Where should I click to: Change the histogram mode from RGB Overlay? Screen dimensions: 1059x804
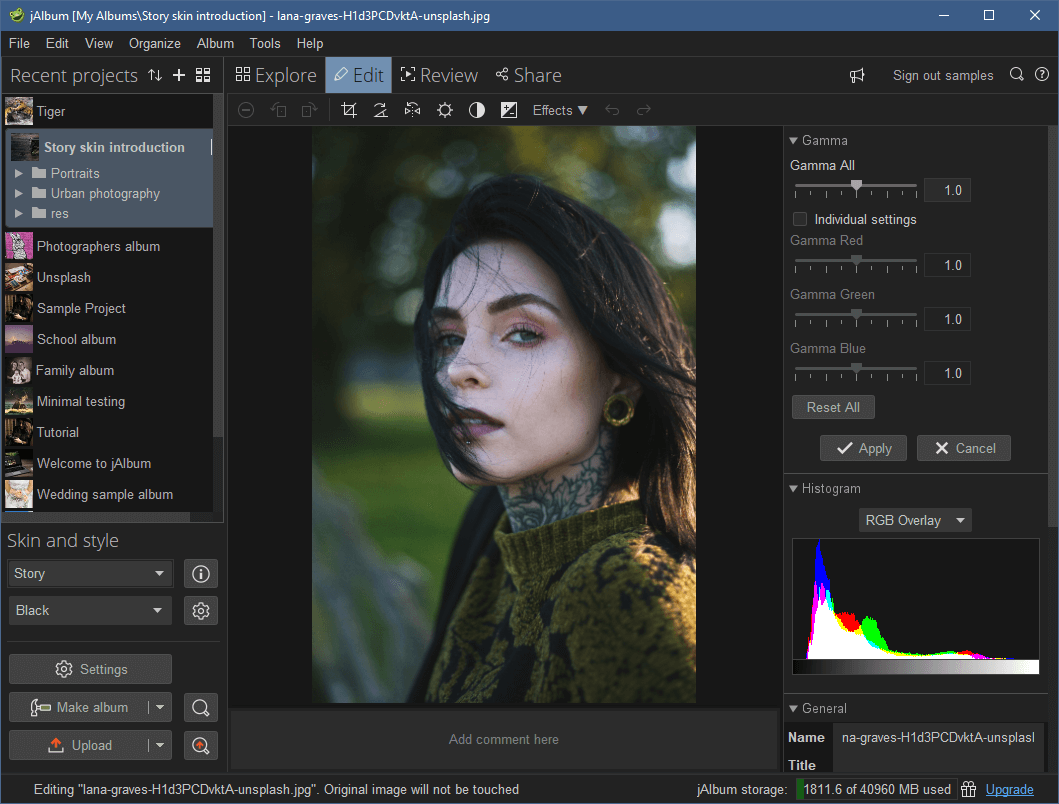coord(914,520)
